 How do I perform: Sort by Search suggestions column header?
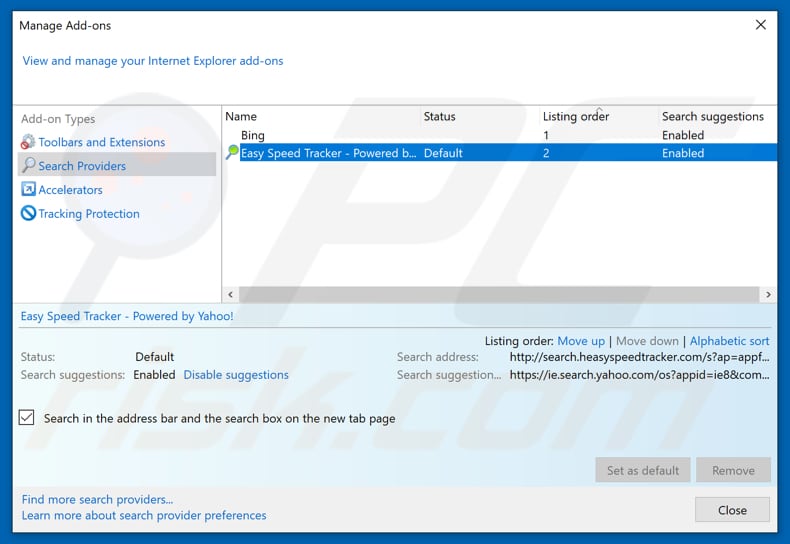coord(712,116)
